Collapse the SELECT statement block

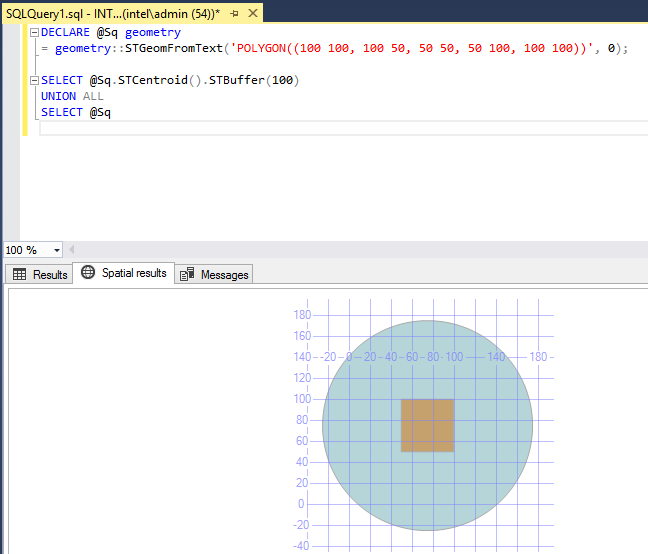point(35,80)
